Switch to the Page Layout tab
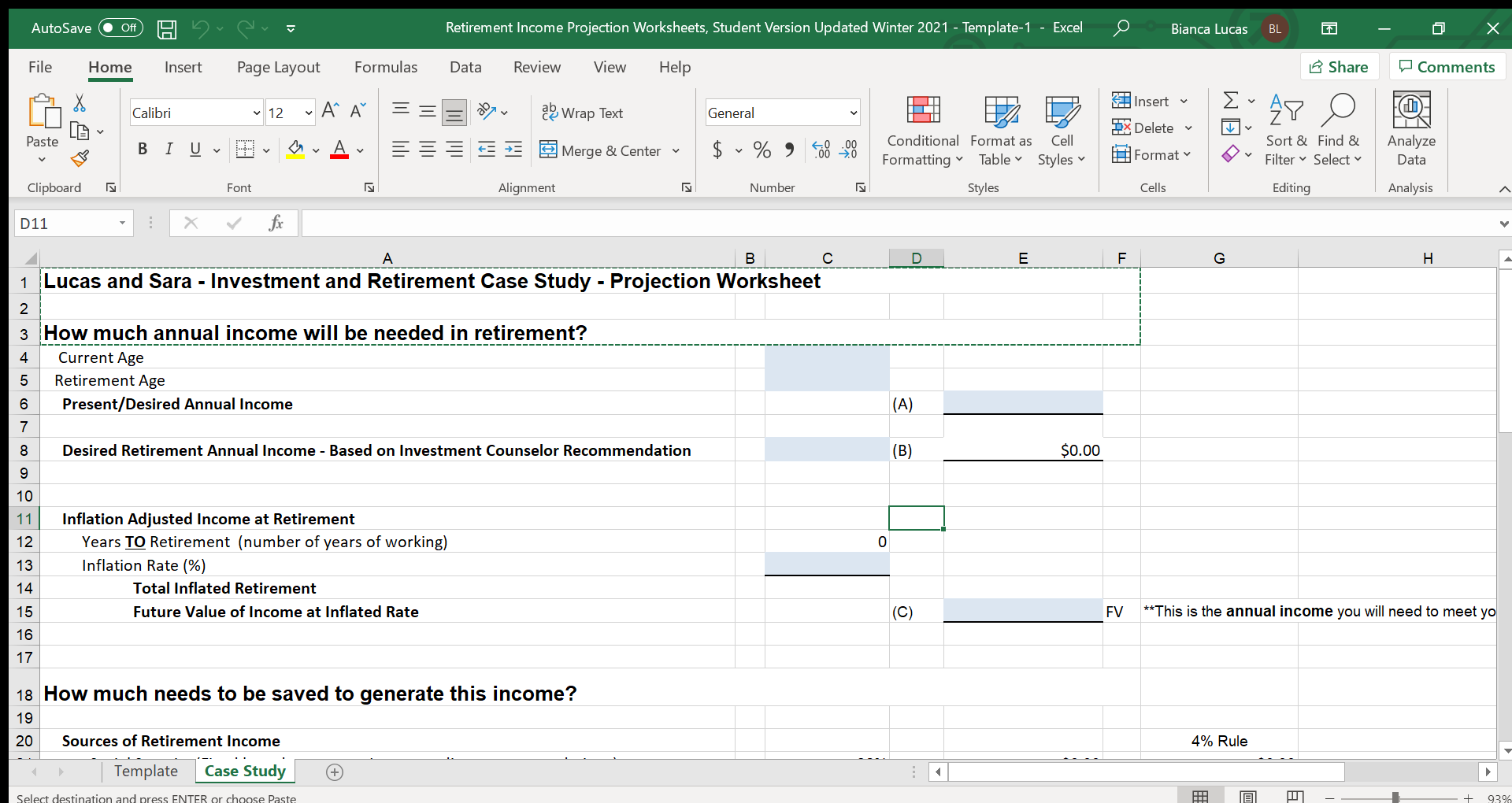The height and width of the screenshot is (803, 1512). tap(279, 68)
